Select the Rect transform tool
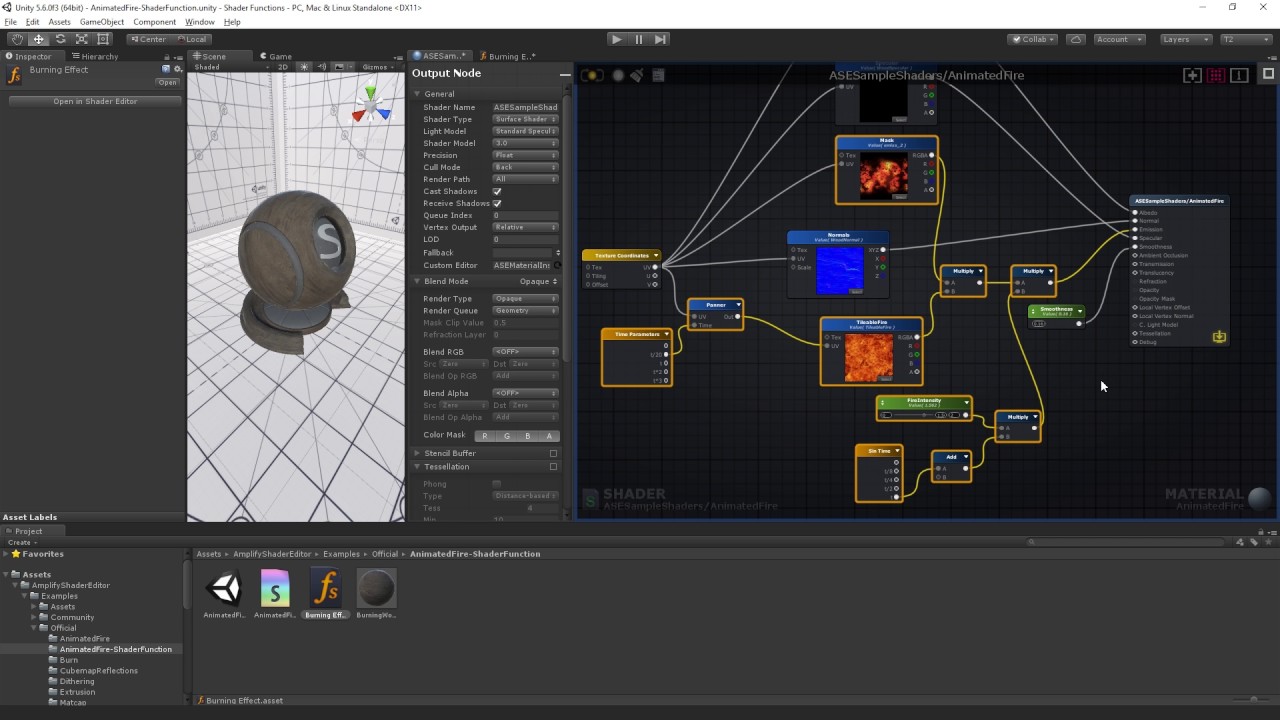The image size is (1280, 720). pos(104,39)
